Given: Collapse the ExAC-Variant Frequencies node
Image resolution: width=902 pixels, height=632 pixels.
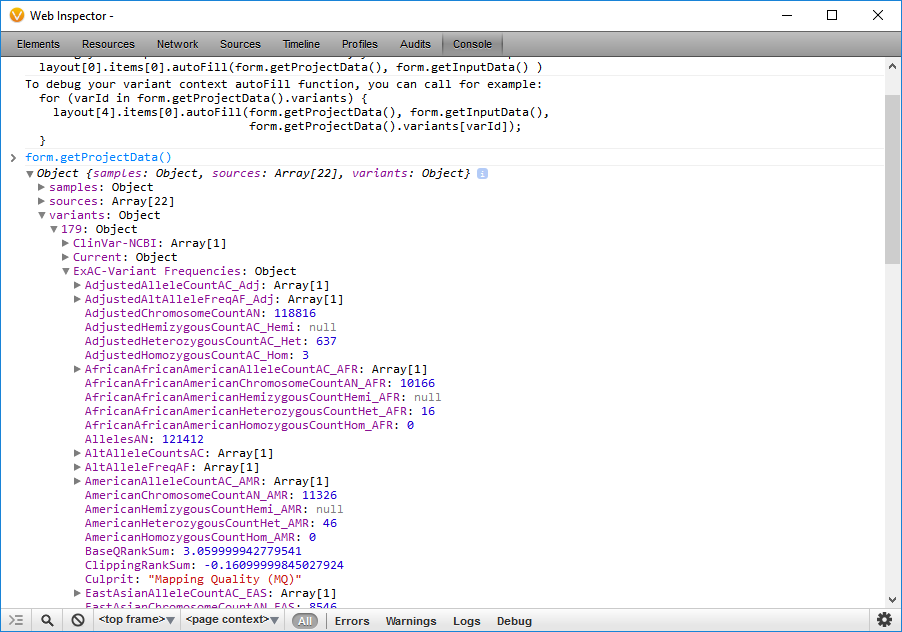Looking at the screenshot, I should tap(65, 271).
